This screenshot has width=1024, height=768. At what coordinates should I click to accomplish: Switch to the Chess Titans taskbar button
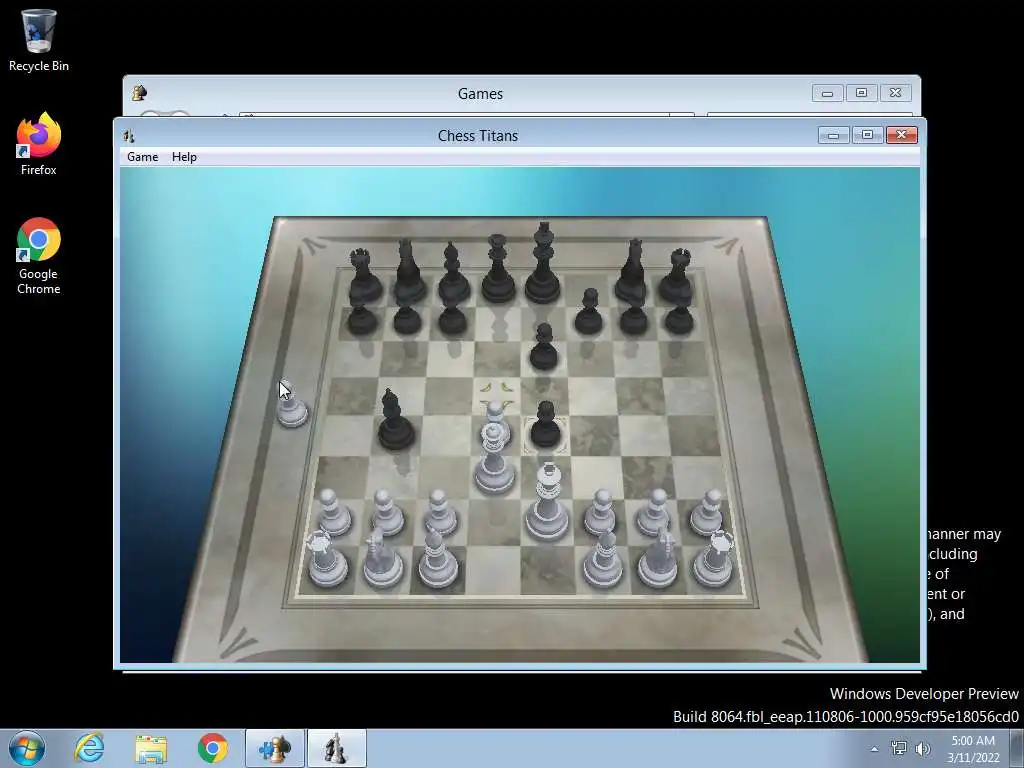(336, 748)
